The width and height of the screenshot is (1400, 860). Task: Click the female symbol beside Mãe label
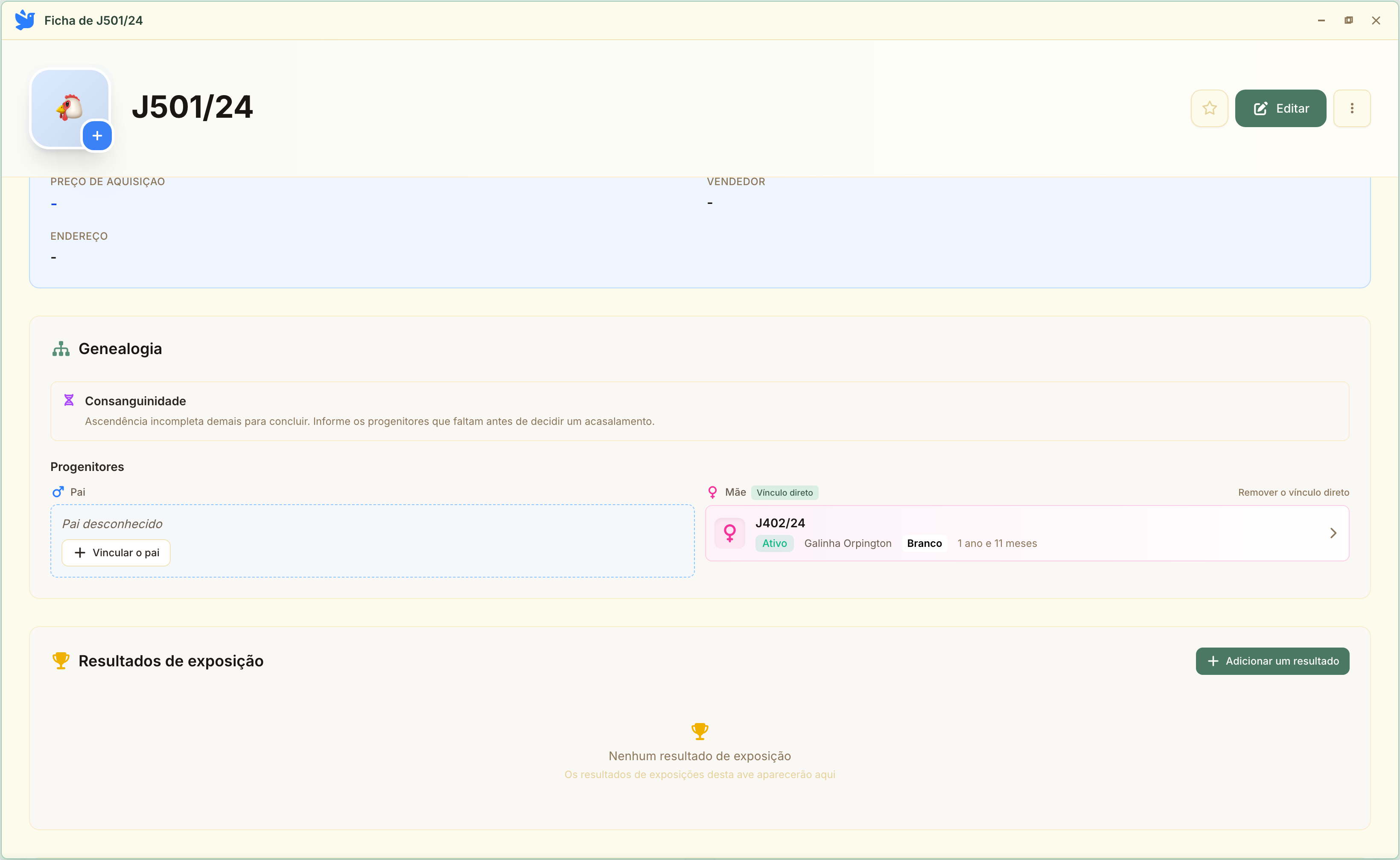click(x=712, y=492)
